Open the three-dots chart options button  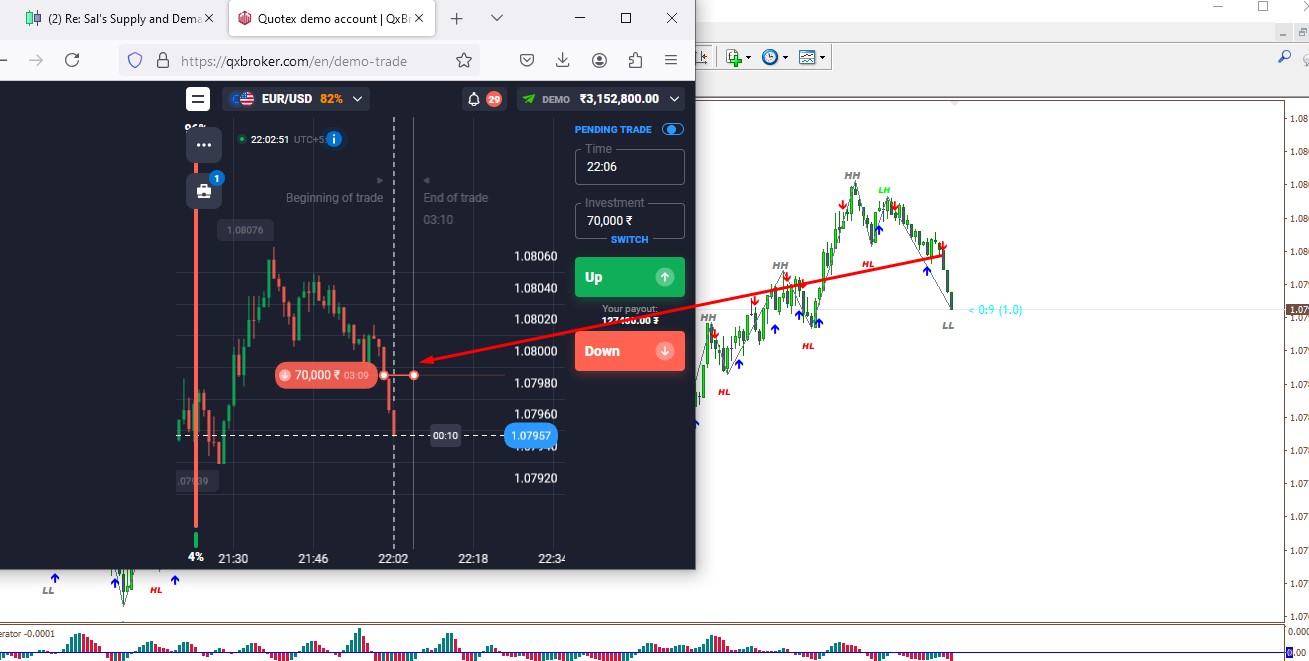tap(204, 145)
